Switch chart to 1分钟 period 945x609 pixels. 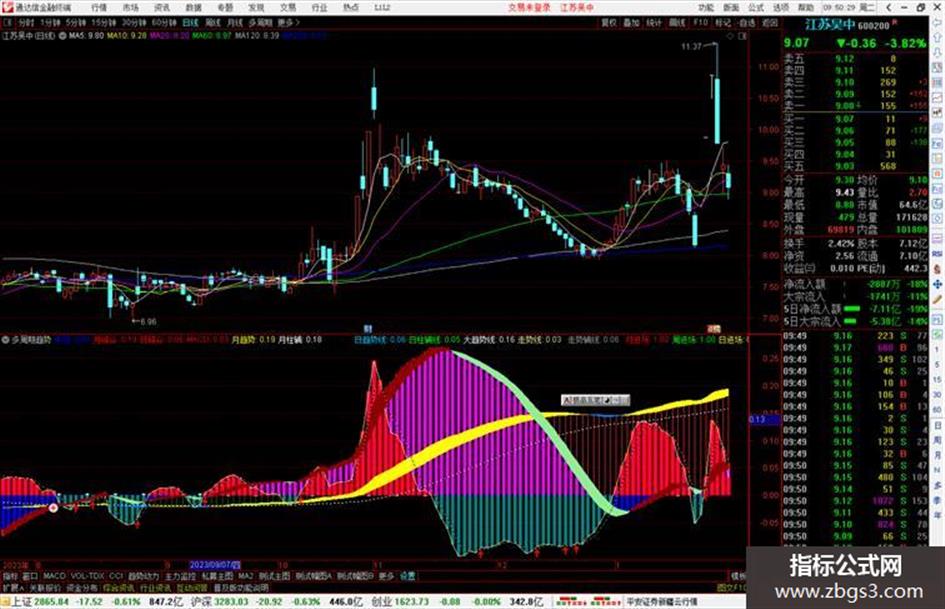50,22
